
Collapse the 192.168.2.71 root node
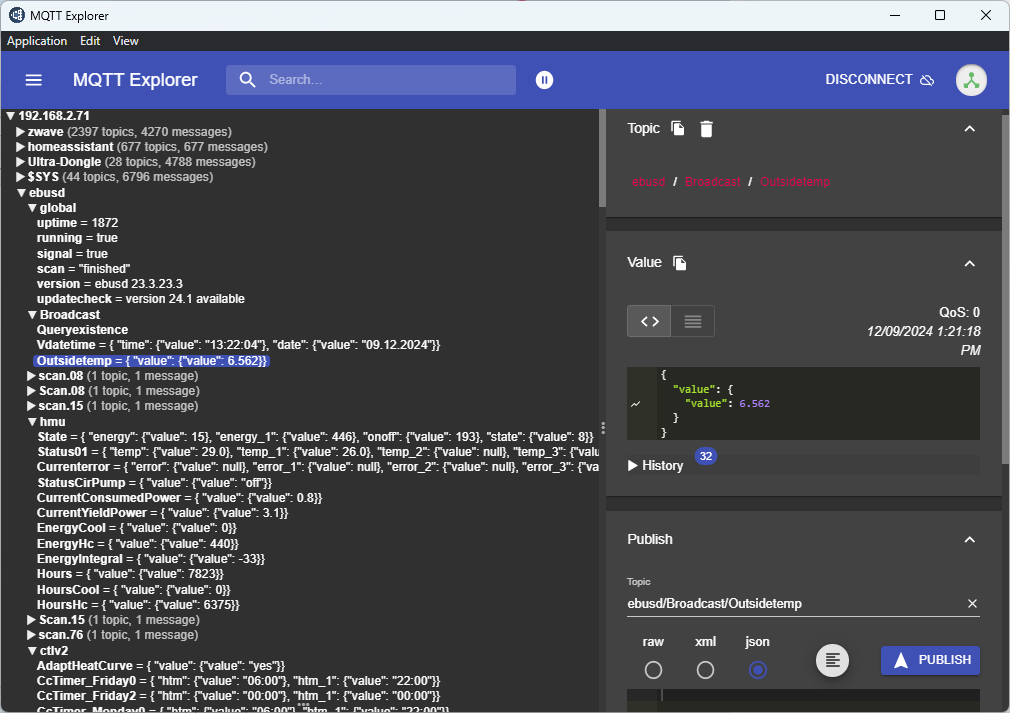(11, 116)
